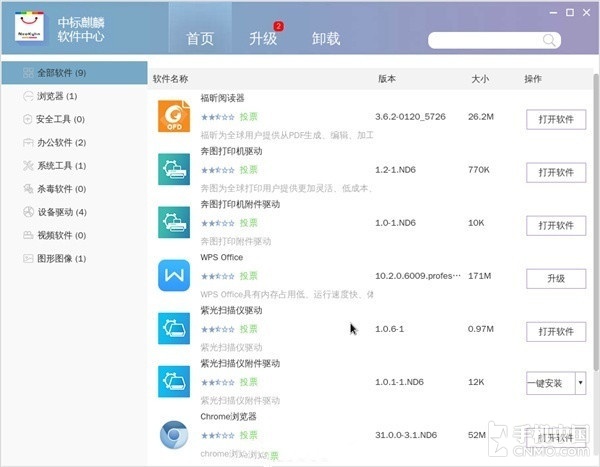The height and width of the screenshot is (467, 600).
Task: Click 升级 button for WPS Office
Action: pos(556,279)
